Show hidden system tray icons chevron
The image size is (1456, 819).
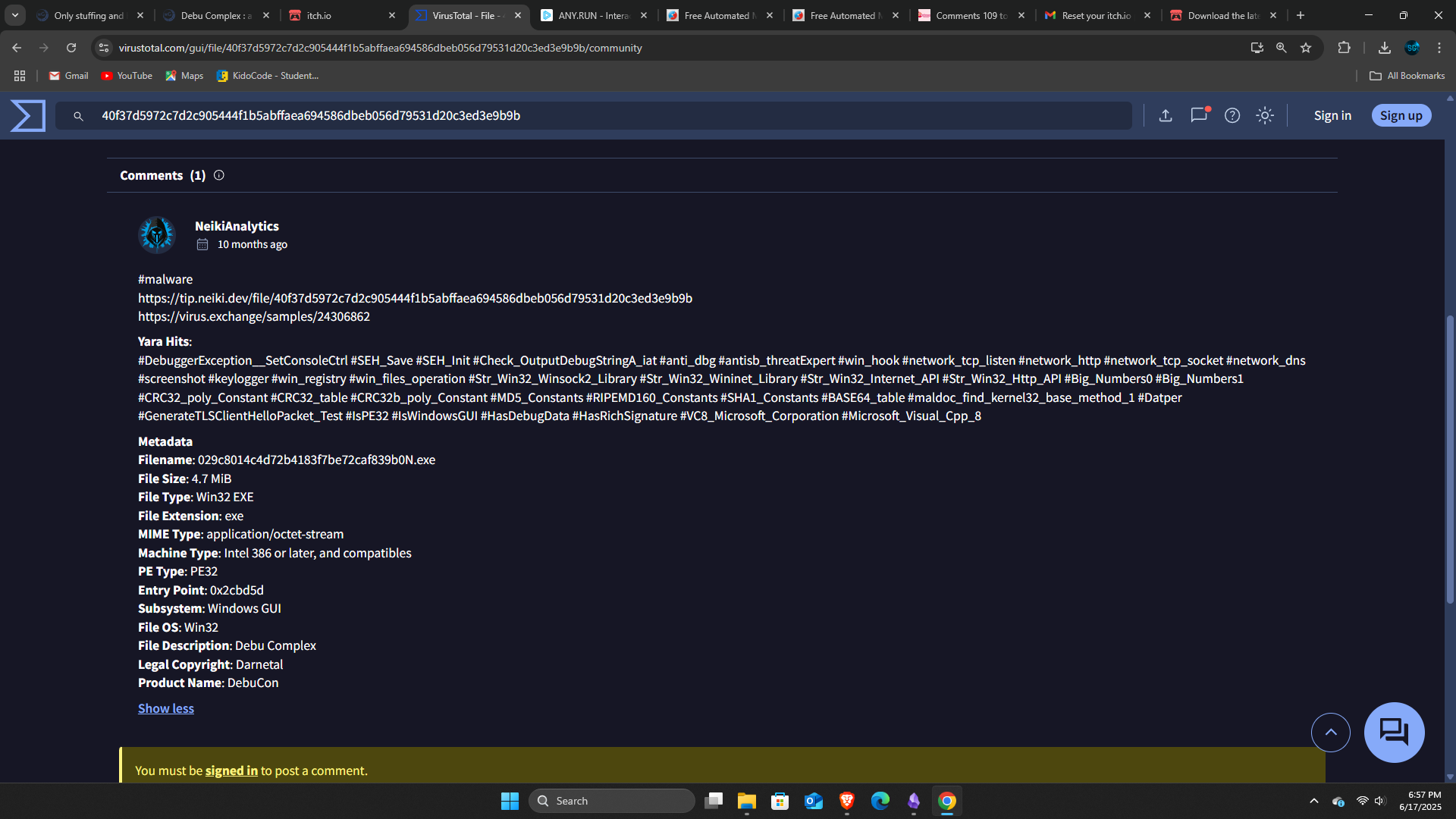point(1314,801)
